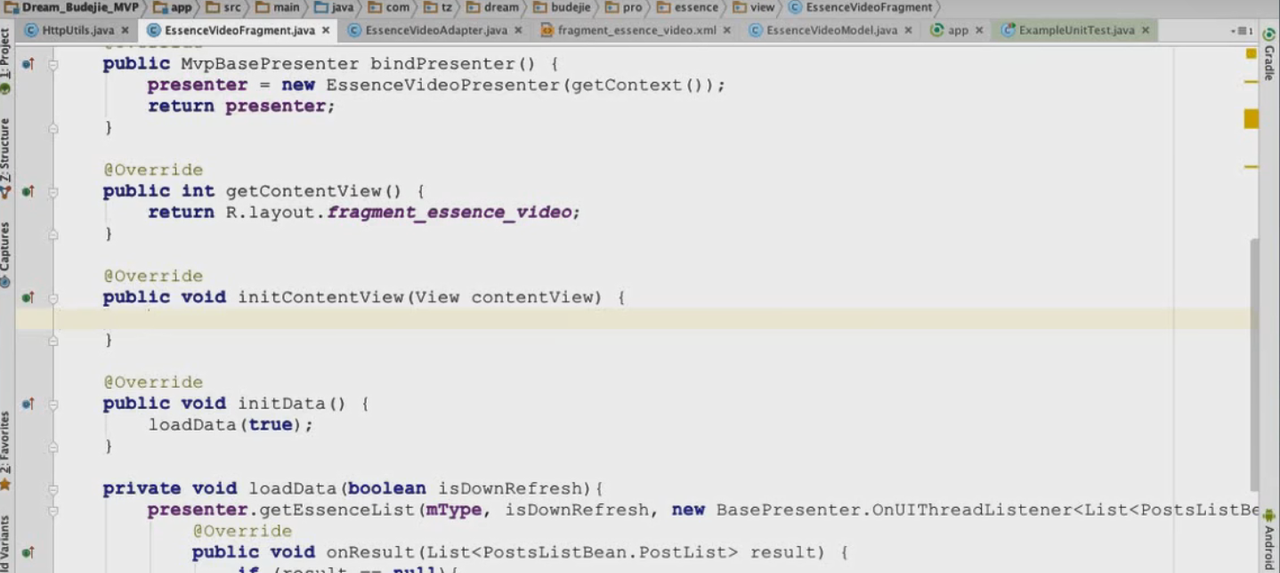Click override gutter icon beside onResult
The width and height of the screenshot is (1280, 573).
(x=28, y=552)
